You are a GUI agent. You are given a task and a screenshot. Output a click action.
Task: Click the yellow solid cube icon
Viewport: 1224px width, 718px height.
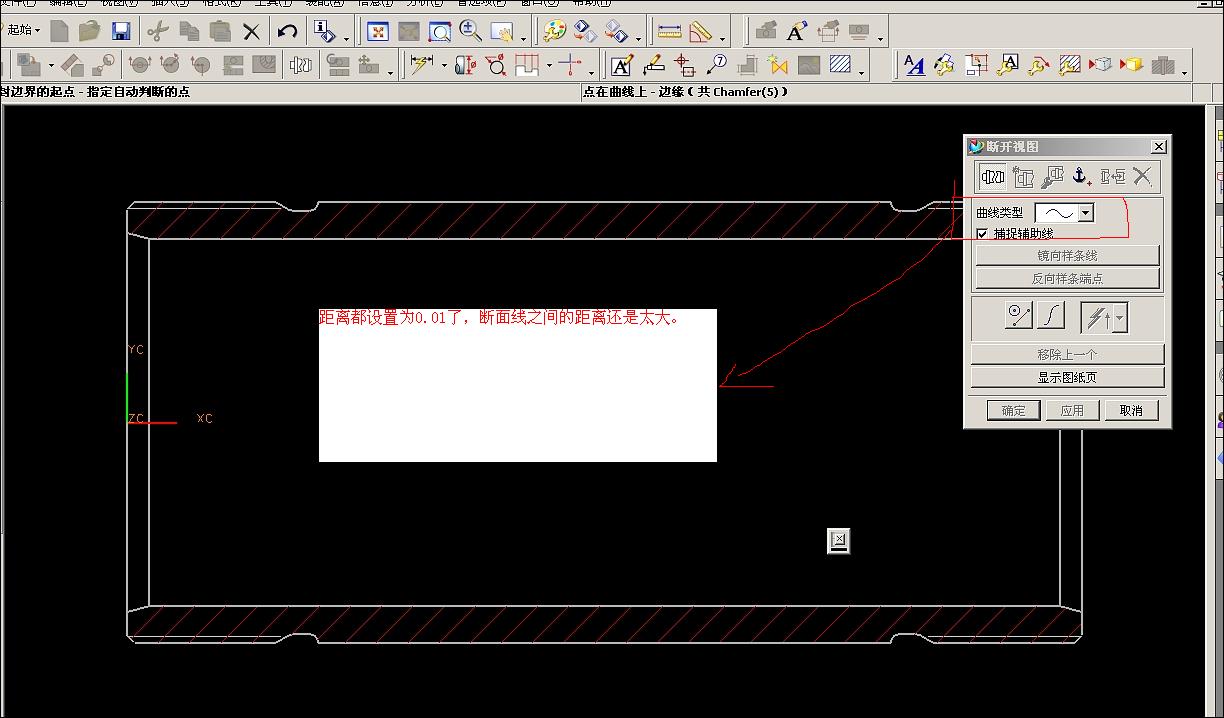[x=1131, y=65]
